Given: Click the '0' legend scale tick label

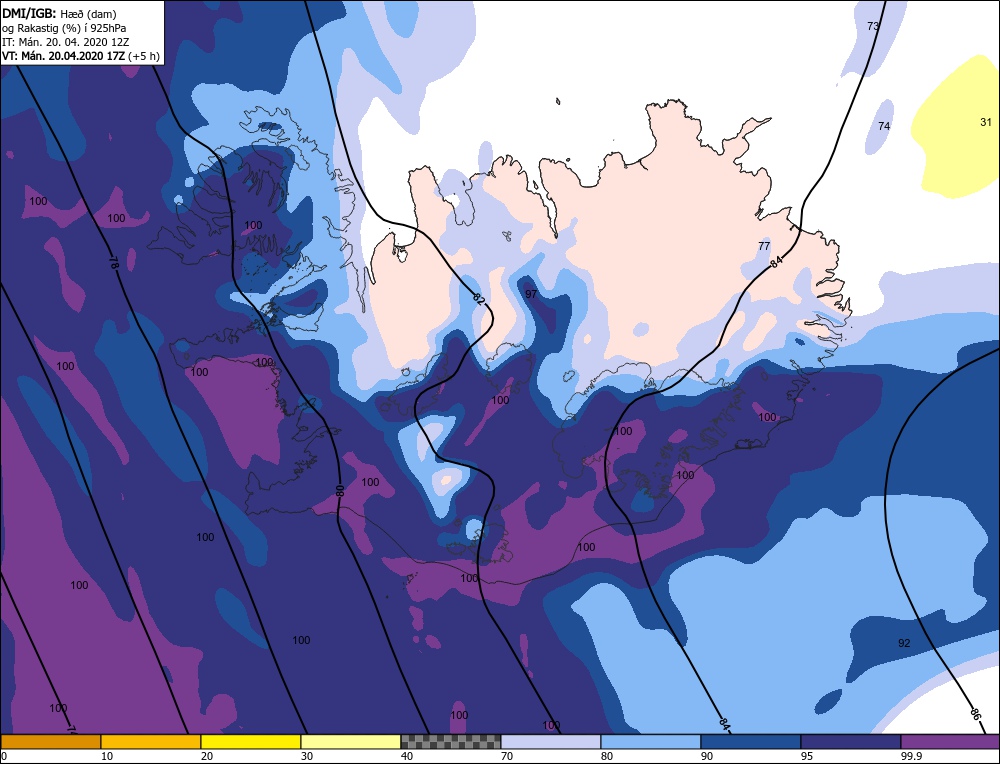Looking at the screenshot, I should (4, 756).
